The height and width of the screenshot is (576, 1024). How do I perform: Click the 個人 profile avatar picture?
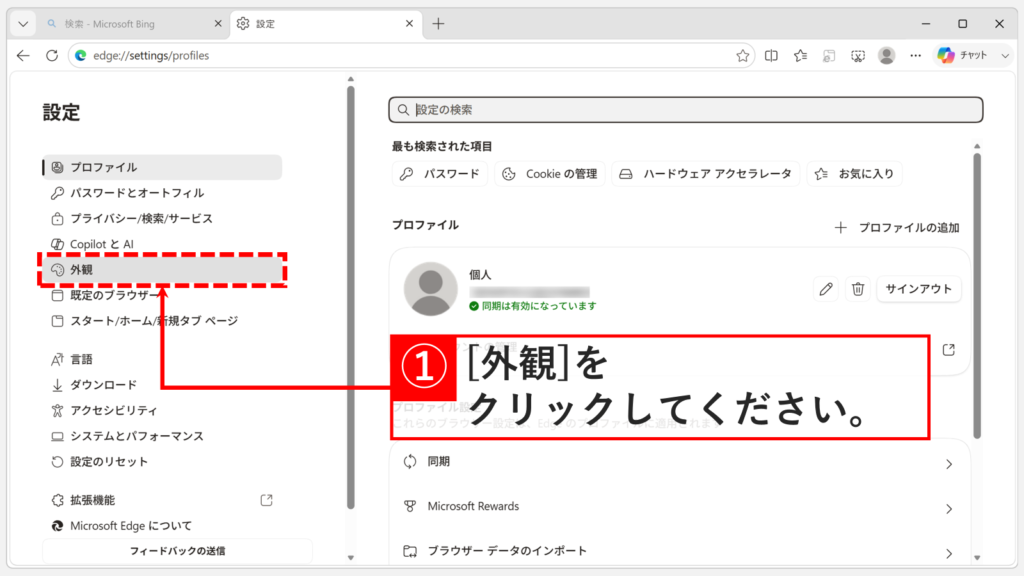tap(430, 289)
